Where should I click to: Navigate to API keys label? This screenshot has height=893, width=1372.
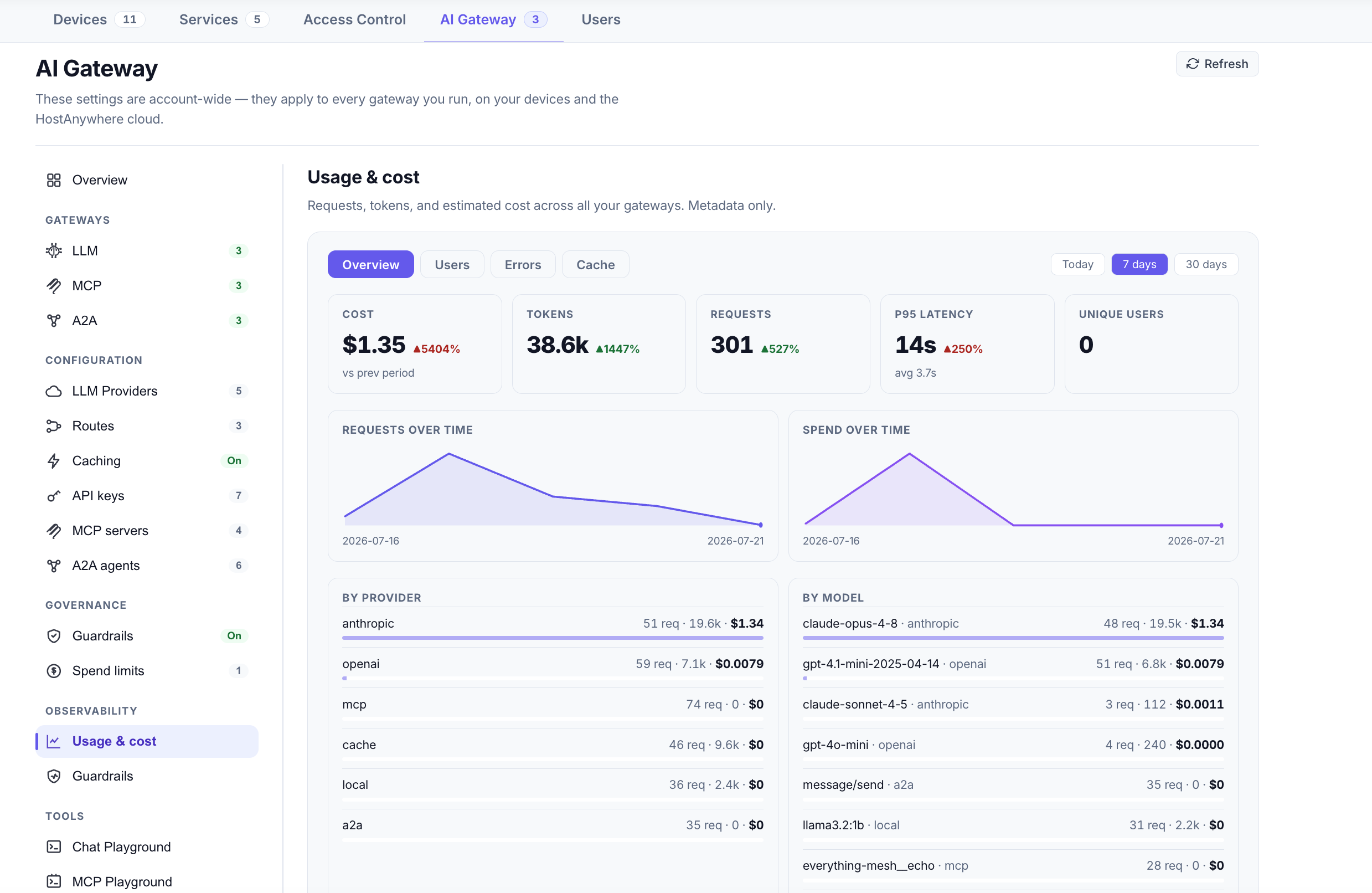[98, 496]
